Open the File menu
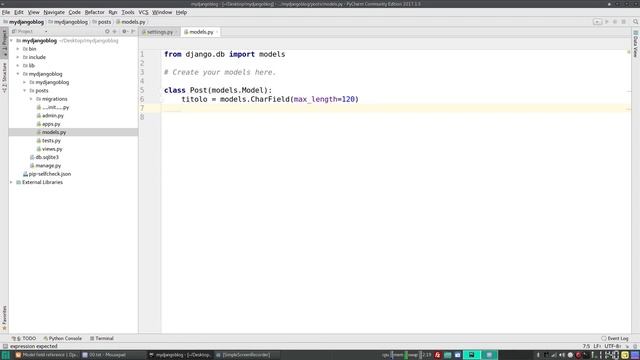This screenshot has height=360, width=640. pyautogui.click(x=6, y=12)
